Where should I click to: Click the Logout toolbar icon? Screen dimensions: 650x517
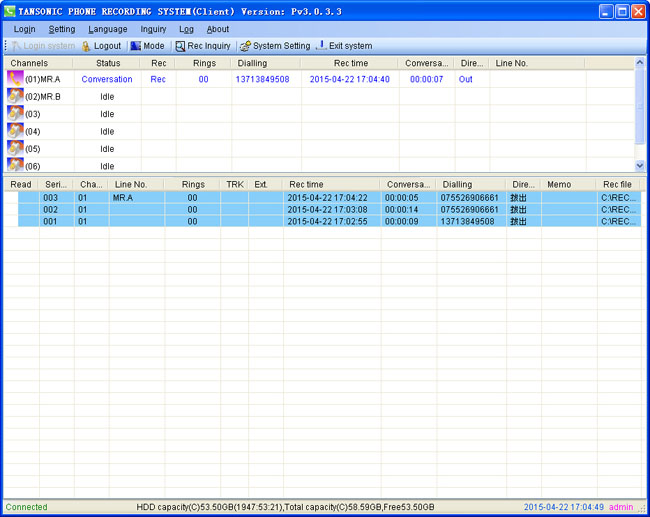pos(87,46)
